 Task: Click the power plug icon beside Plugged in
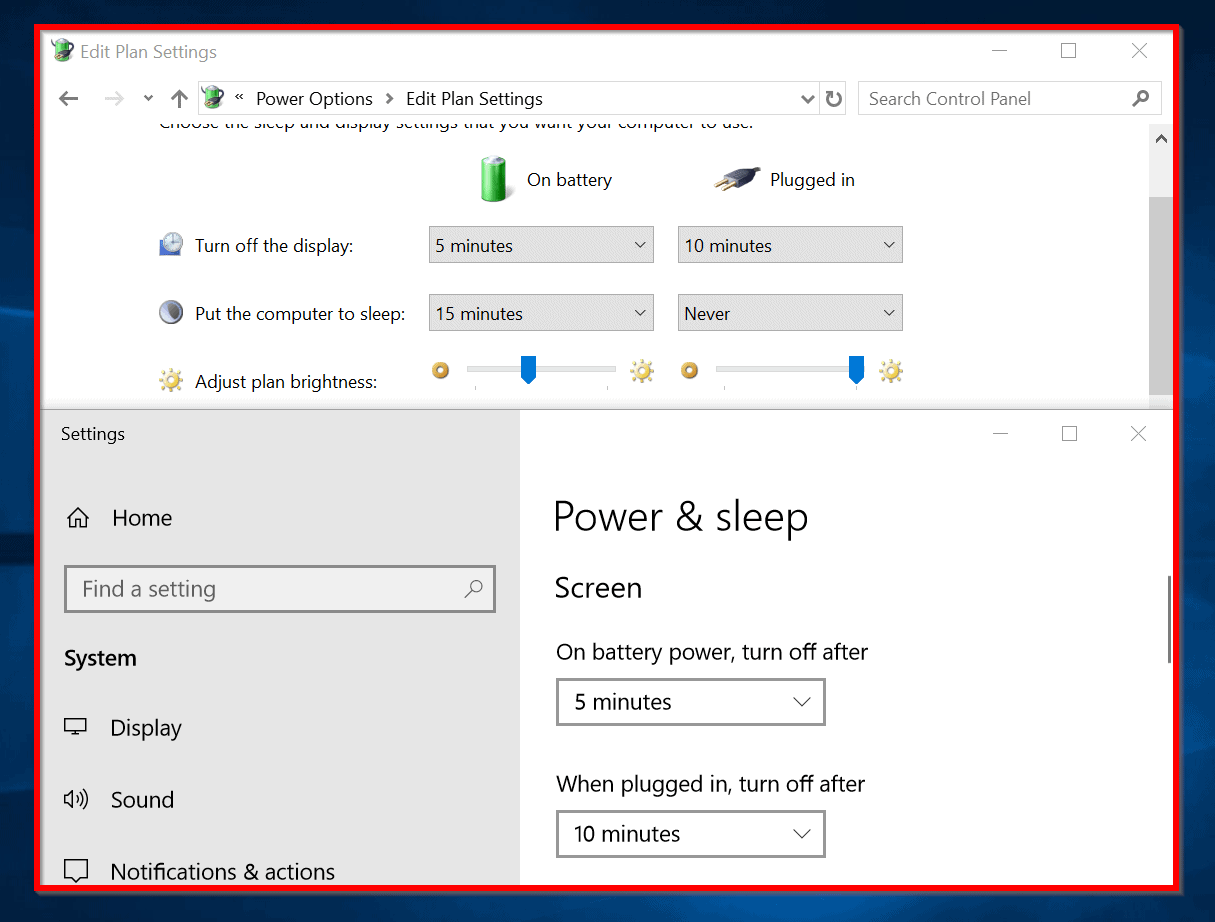tap(736, 178)
